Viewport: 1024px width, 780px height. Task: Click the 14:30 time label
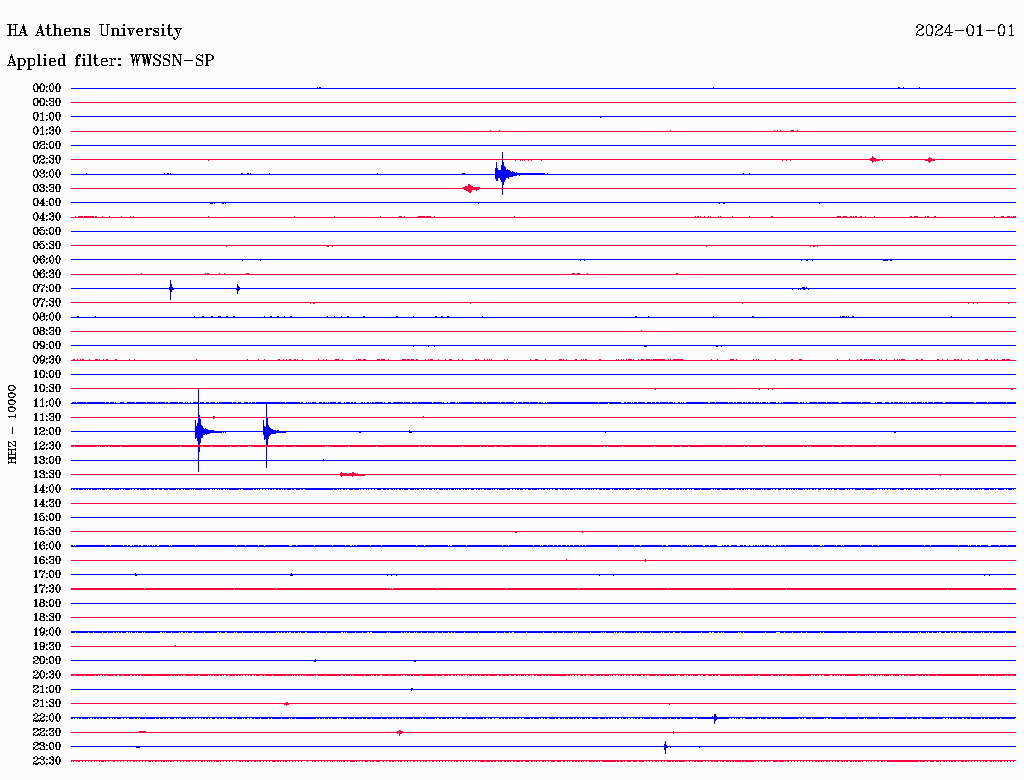47,503
